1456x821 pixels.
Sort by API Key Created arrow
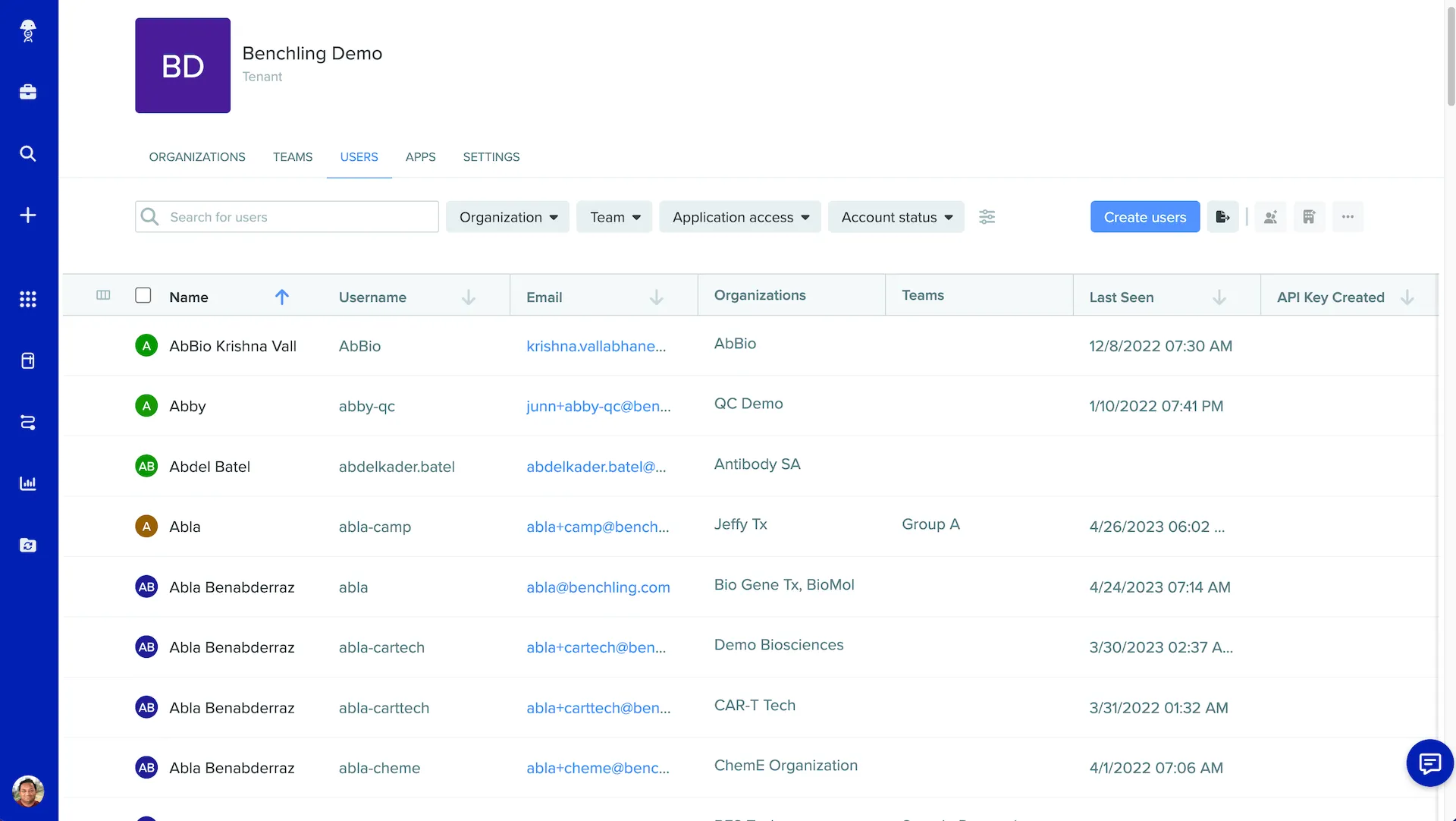pyautogui.click(x=1407, y=297)
